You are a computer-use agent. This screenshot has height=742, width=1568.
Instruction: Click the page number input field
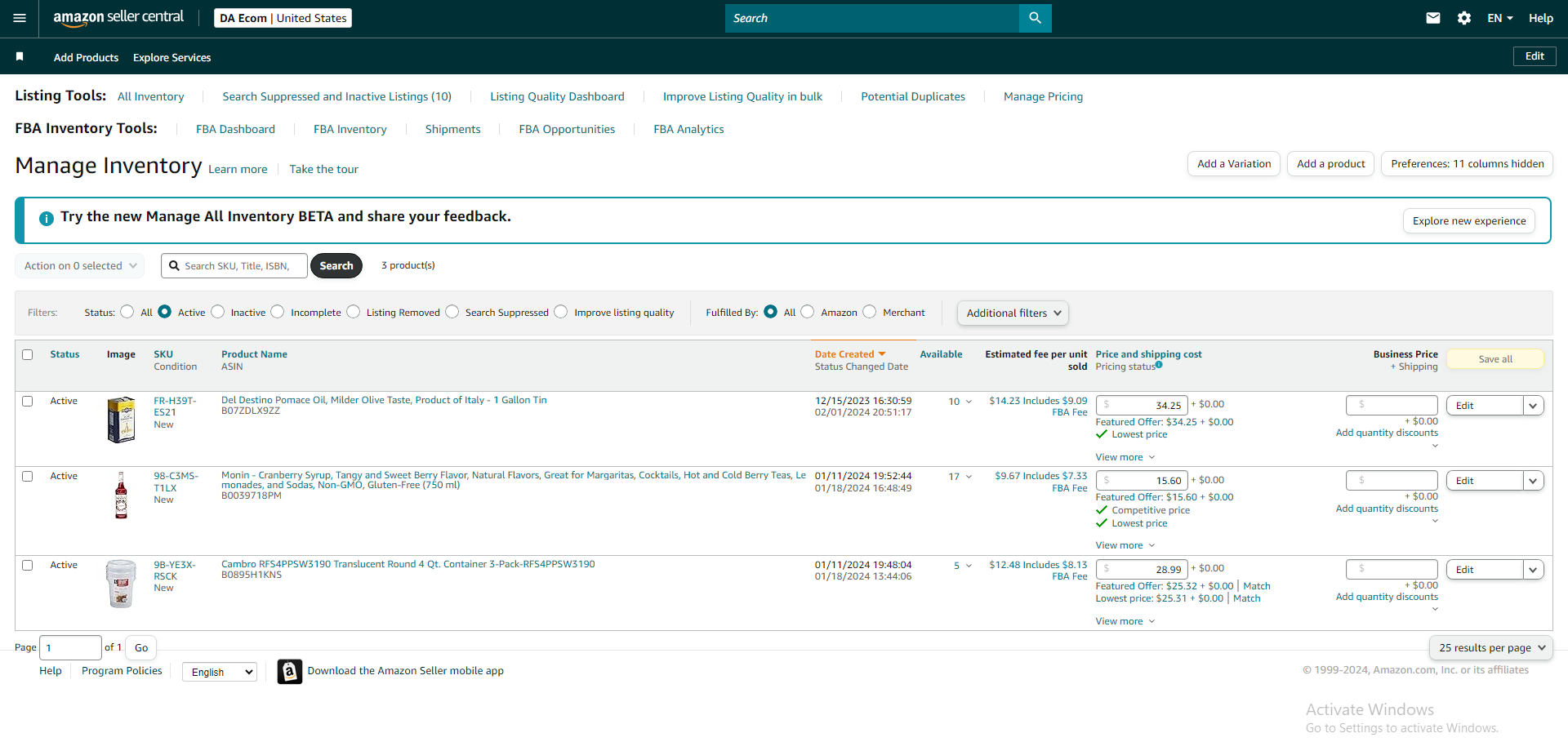(70, 647)
